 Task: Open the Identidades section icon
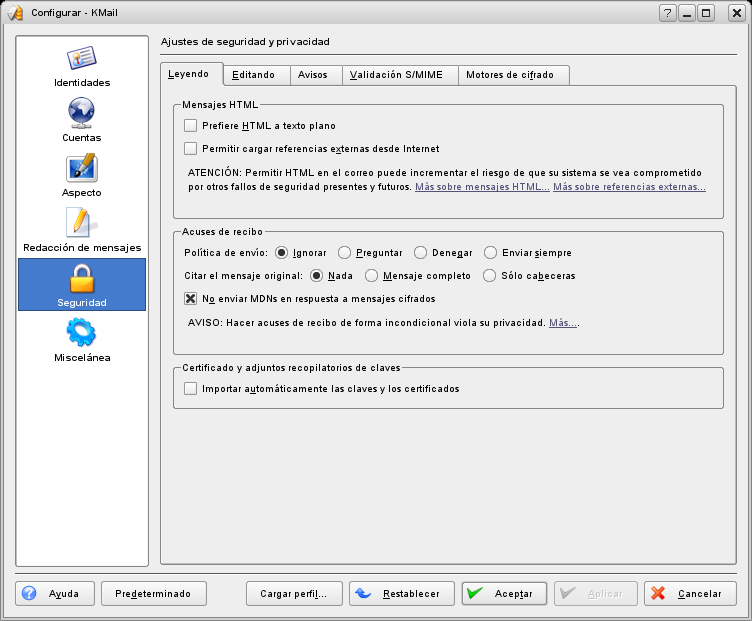(x=81, y=58)
